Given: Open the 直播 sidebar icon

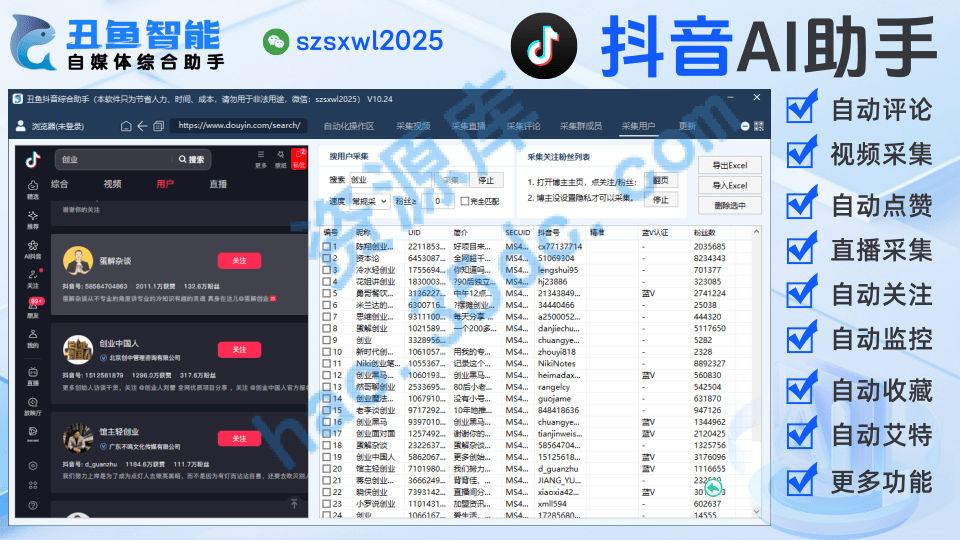Looking at the screenshot, I should pyautogui.click(x=33, y=376).
